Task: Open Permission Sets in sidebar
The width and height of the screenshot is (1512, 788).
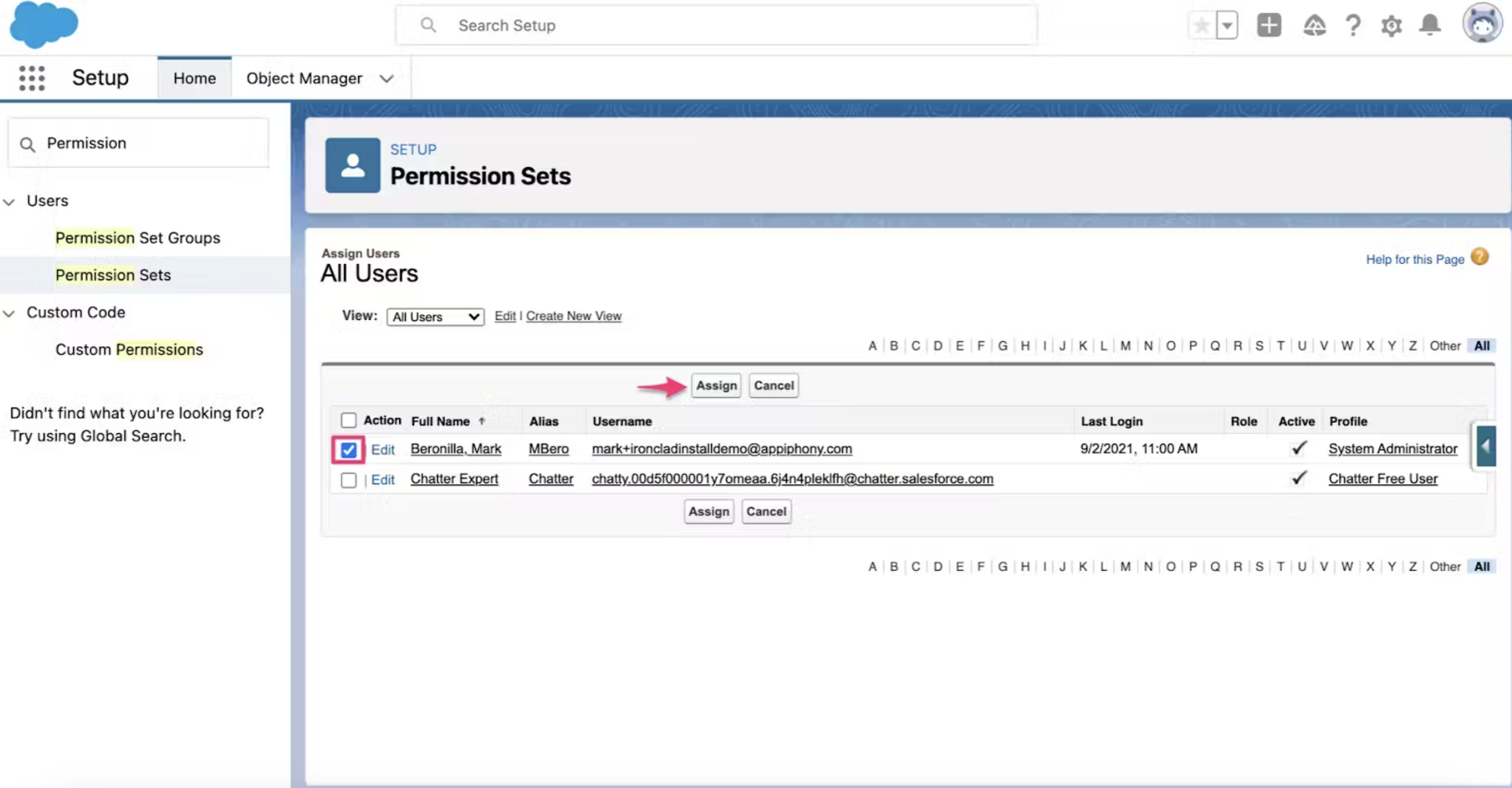Action: [113, 275]
